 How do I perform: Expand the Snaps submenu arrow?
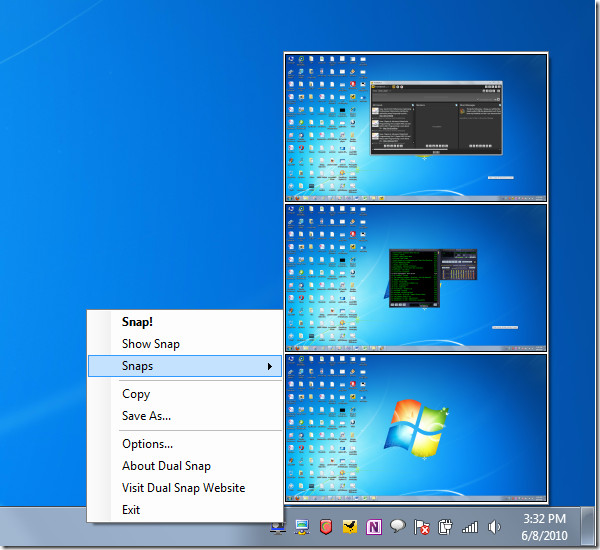(x=269, y=367)
